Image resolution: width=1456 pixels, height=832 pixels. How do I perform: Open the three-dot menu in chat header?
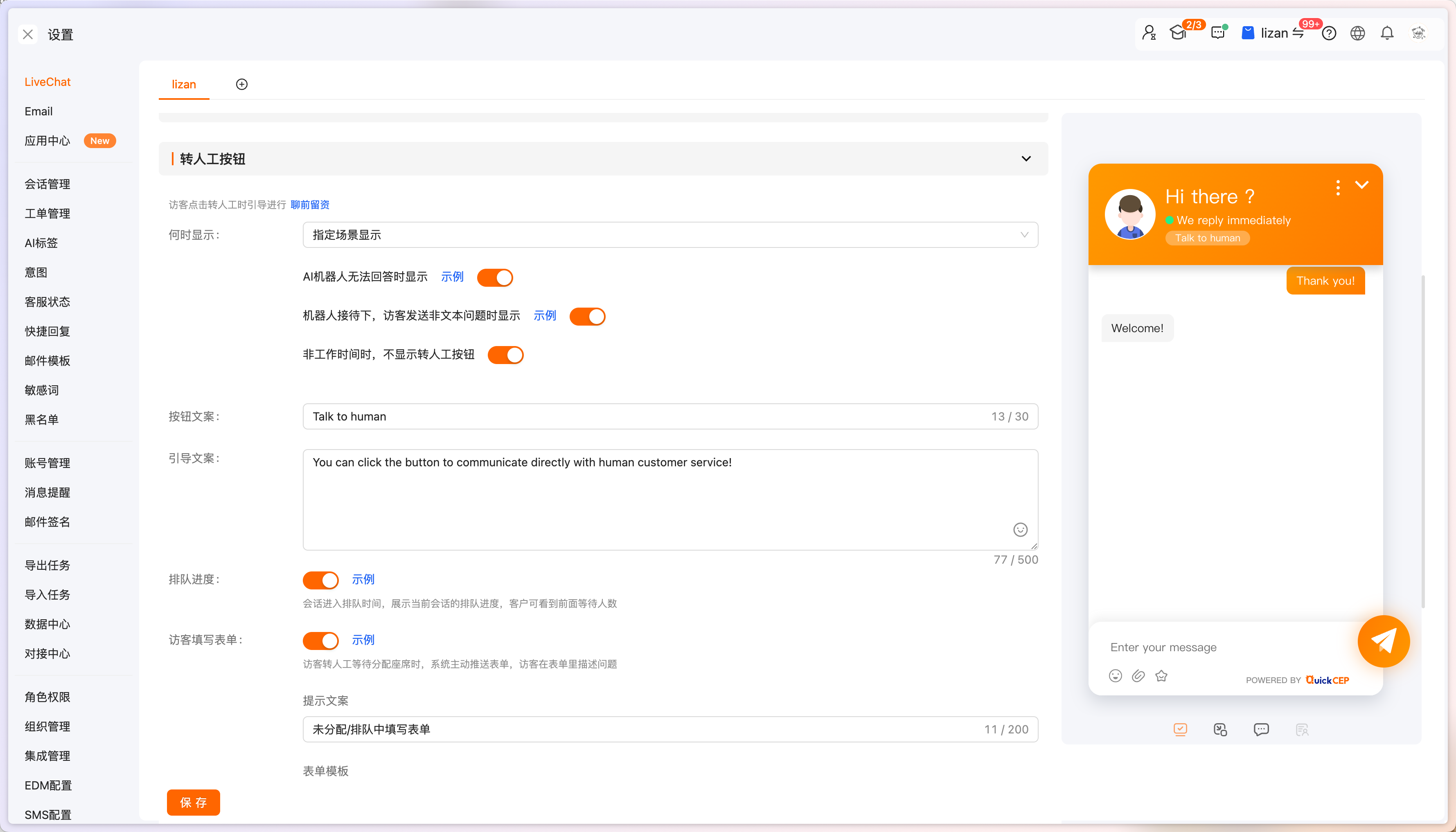pyautogui.click(x=1338, y=187)
